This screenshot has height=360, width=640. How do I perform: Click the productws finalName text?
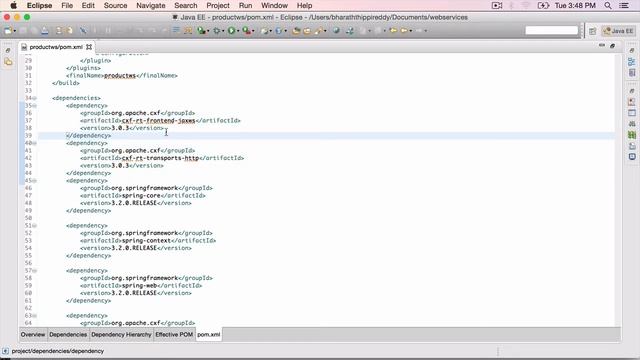(120, 76)
